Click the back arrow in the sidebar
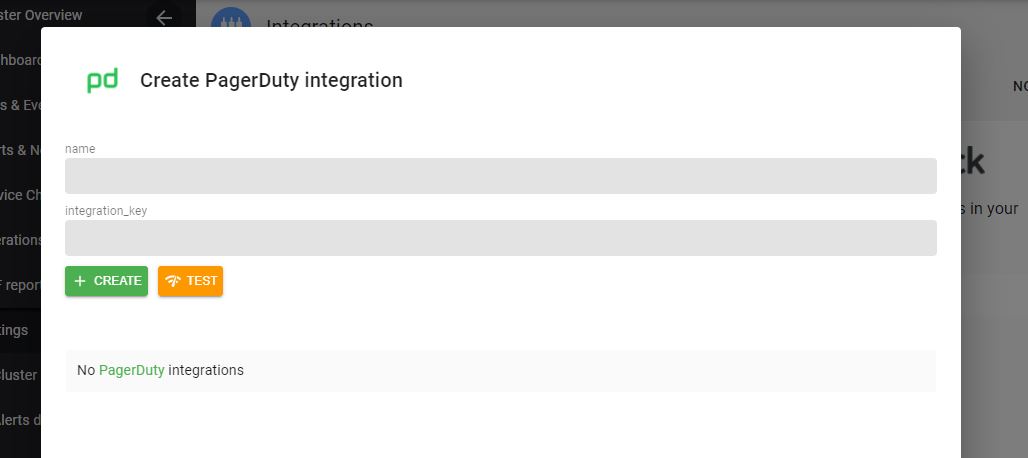Image resolution: width=1028 pixels, height=458 pixels. [x=164, y=17]
